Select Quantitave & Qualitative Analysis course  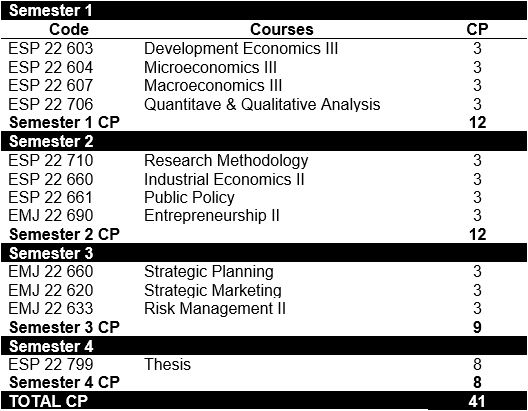coord(262,104)
